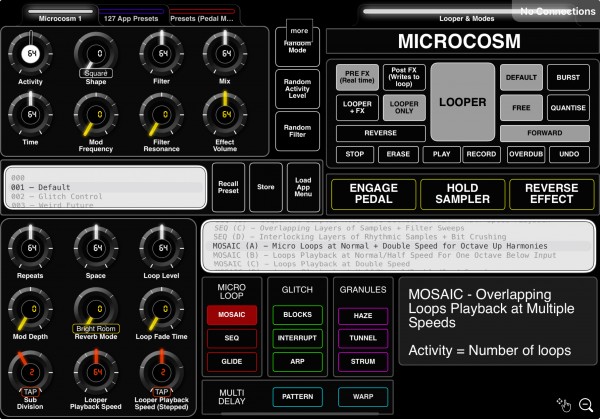Viewport: 600px width, 419px height.
Task: Click the Time knob
Action: click(30, 114)
